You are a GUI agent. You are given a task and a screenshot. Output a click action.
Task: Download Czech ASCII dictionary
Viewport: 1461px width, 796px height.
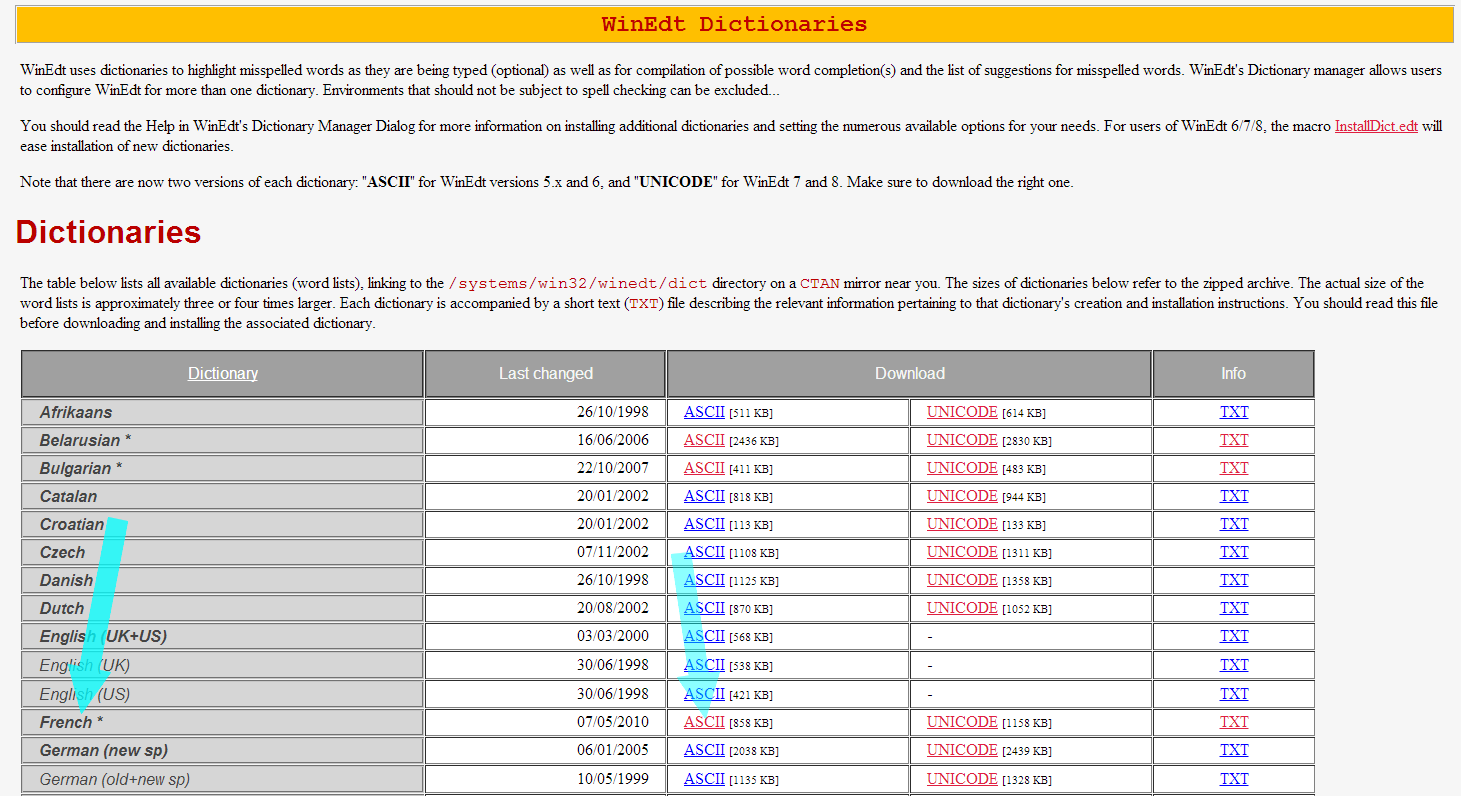[704, 552]
